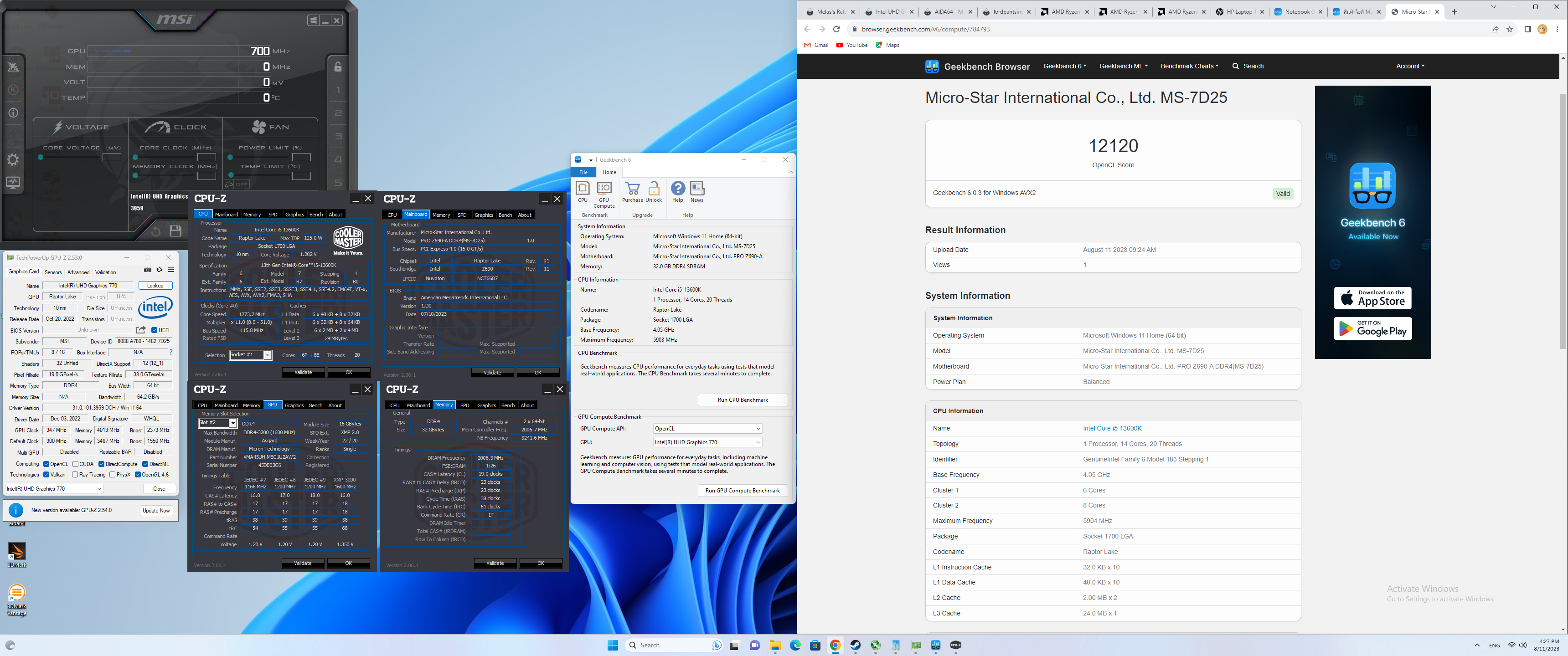
Task: Click the Bus Interface question mark in GPU-Z
Action: pyautogui.click(x=171, y=352)
